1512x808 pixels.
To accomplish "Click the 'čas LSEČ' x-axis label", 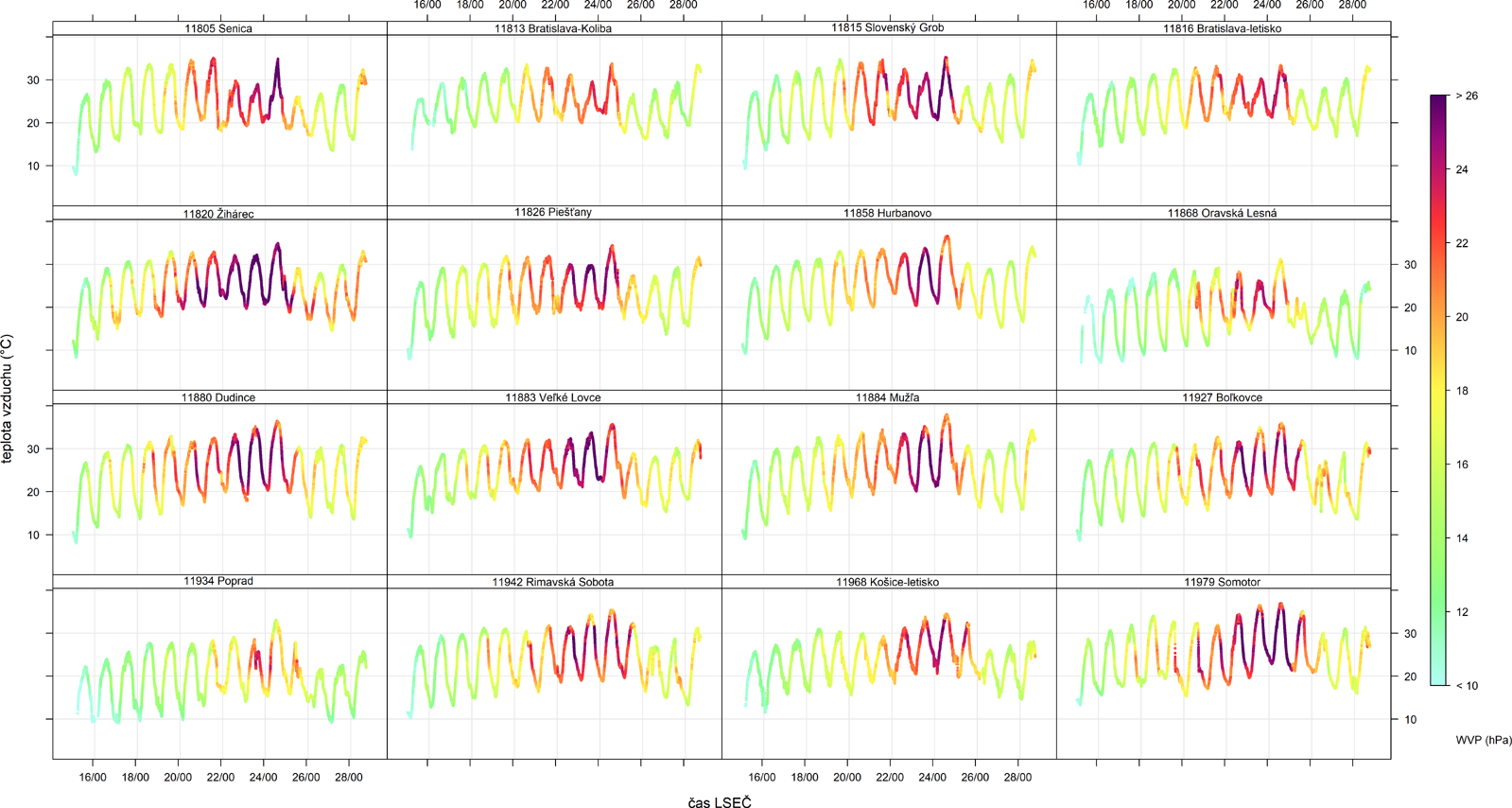I will (720, 802).
